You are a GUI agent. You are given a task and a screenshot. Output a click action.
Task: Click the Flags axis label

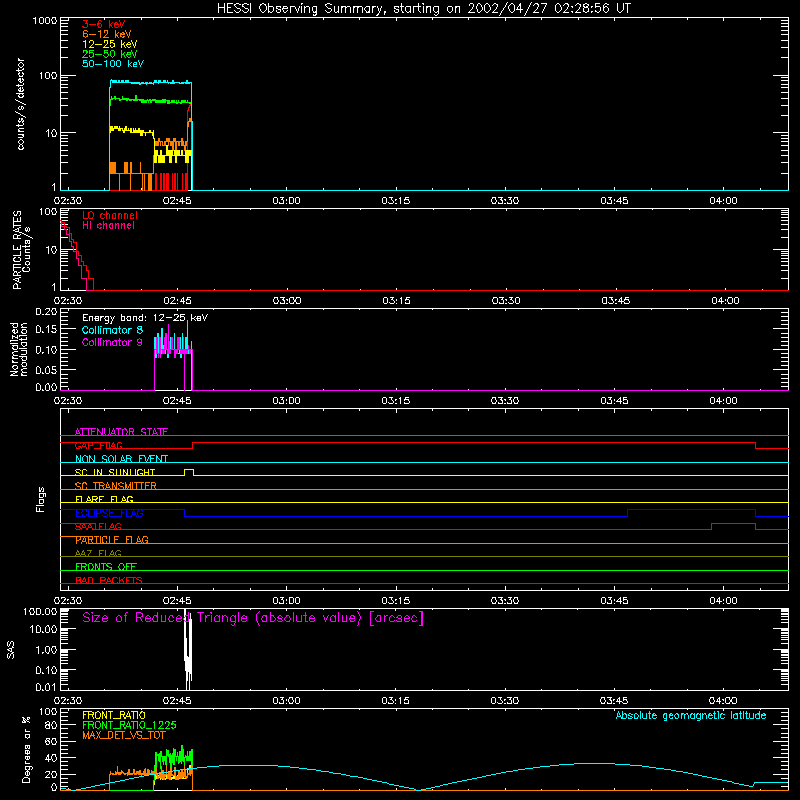coord(41,499)
